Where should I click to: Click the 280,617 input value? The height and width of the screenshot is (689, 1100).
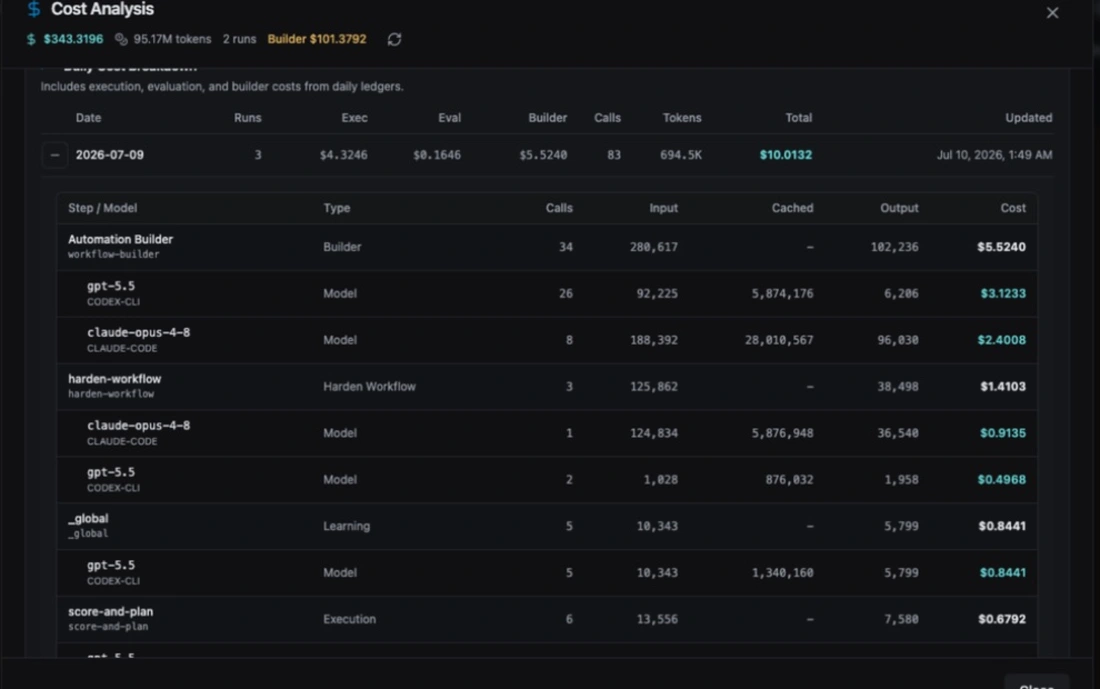[654, 247]
